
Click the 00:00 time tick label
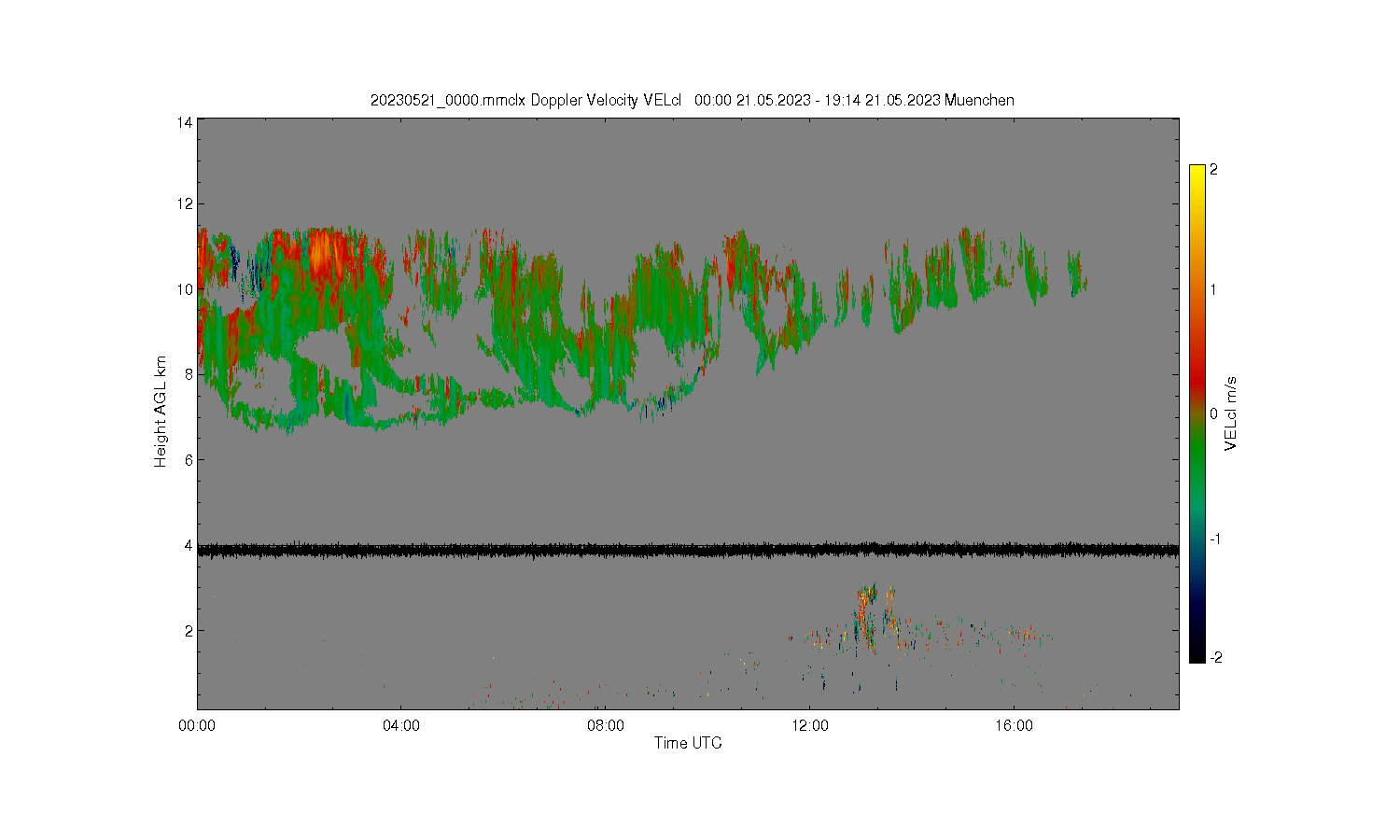[197, 725]
